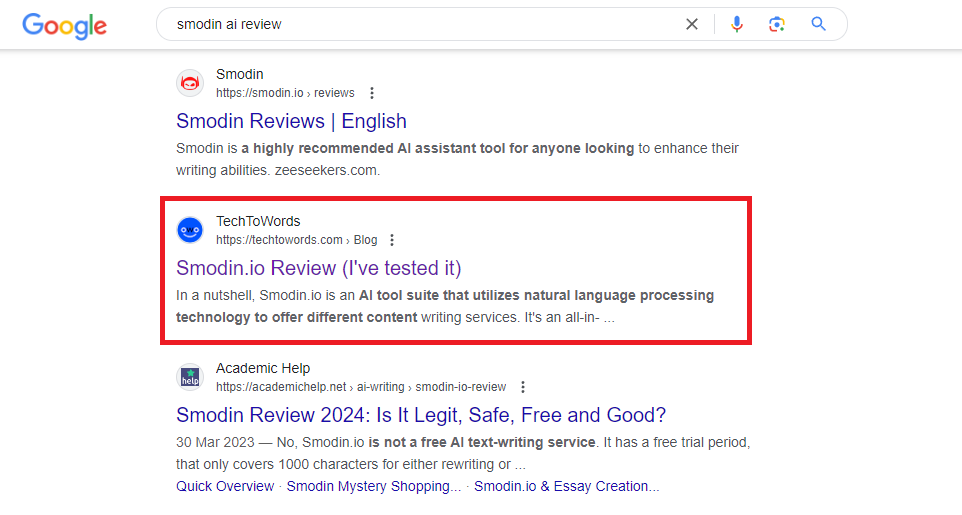Image resolution: width=962 pixels, height=515 pixels.
Task: Click the Academic Help site name text
Action: 263,368
